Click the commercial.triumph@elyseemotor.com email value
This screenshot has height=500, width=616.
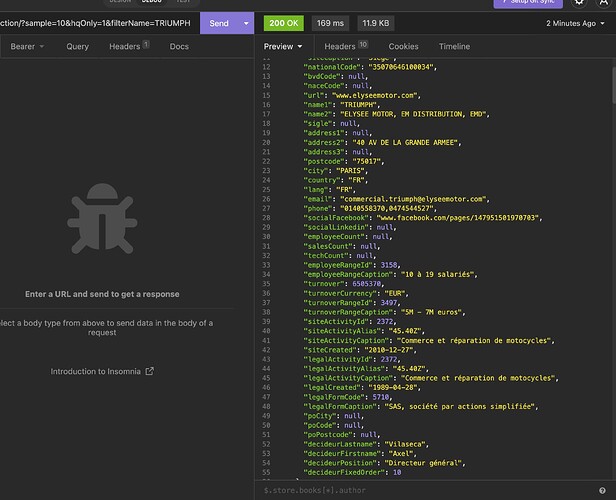tap(413, 199)
